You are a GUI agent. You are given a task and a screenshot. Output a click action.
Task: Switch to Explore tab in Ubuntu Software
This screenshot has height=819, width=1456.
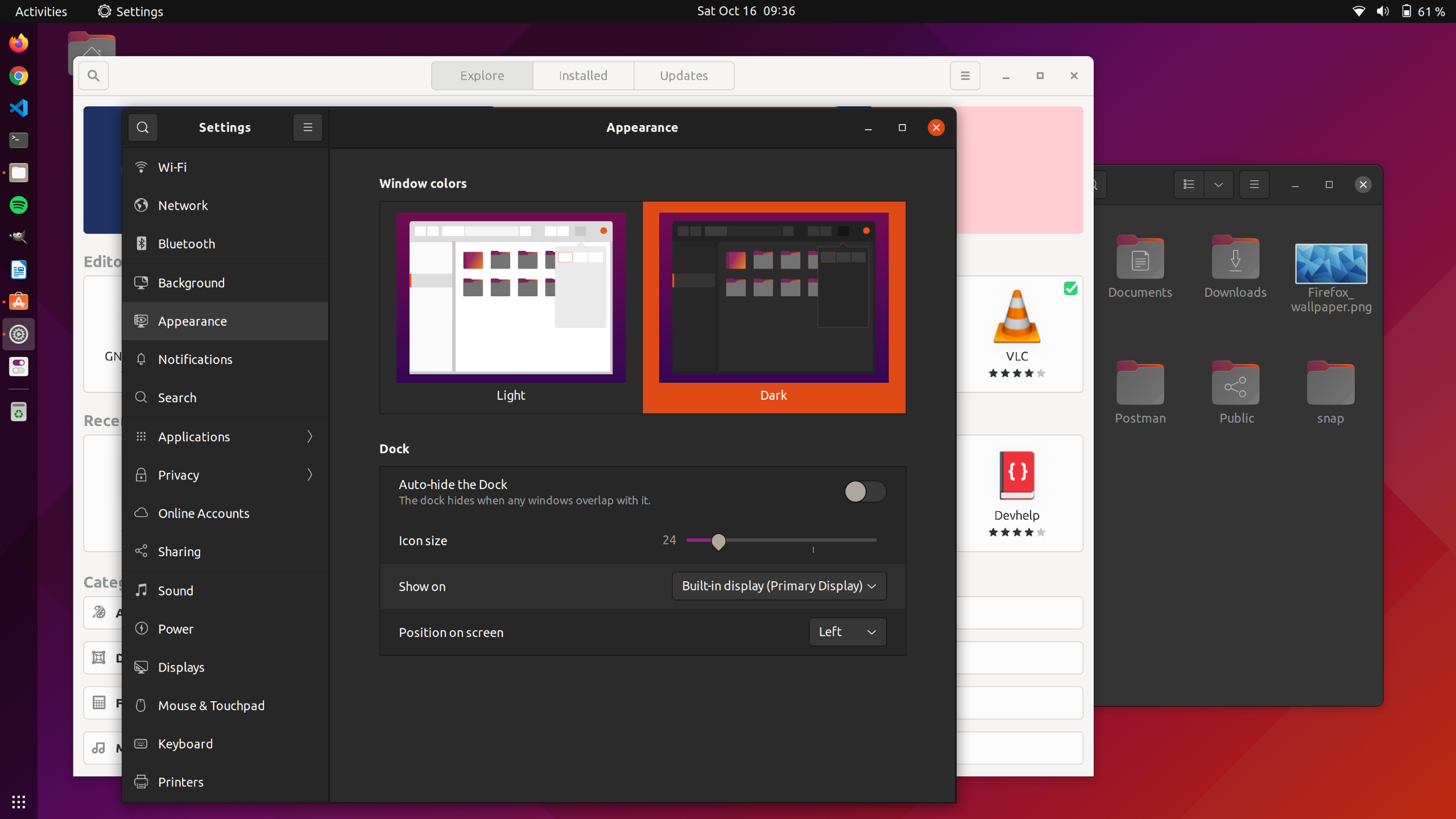tap(482, 76)
